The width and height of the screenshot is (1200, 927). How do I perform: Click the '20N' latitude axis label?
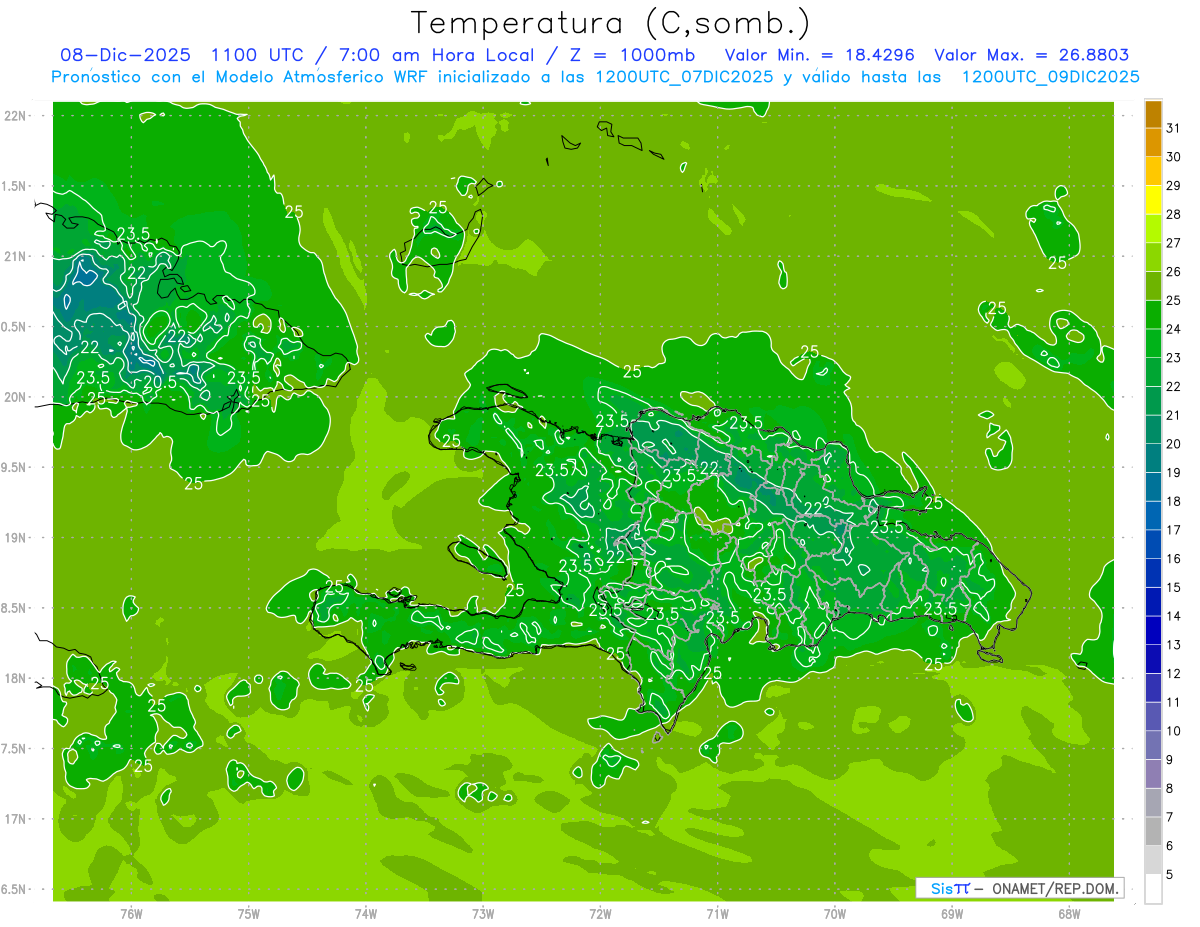tap(17, 397)
